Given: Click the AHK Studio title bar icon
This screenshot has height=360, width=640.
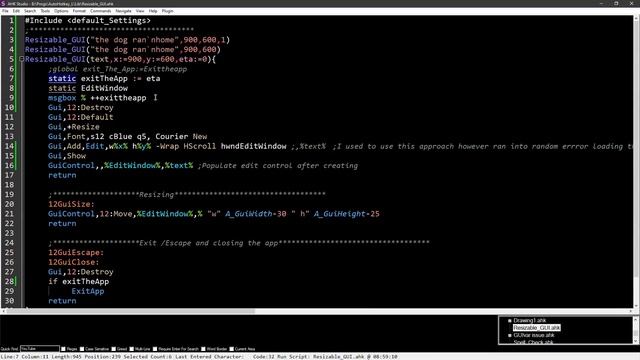Looking at the screenshot, I should point(3,3).
